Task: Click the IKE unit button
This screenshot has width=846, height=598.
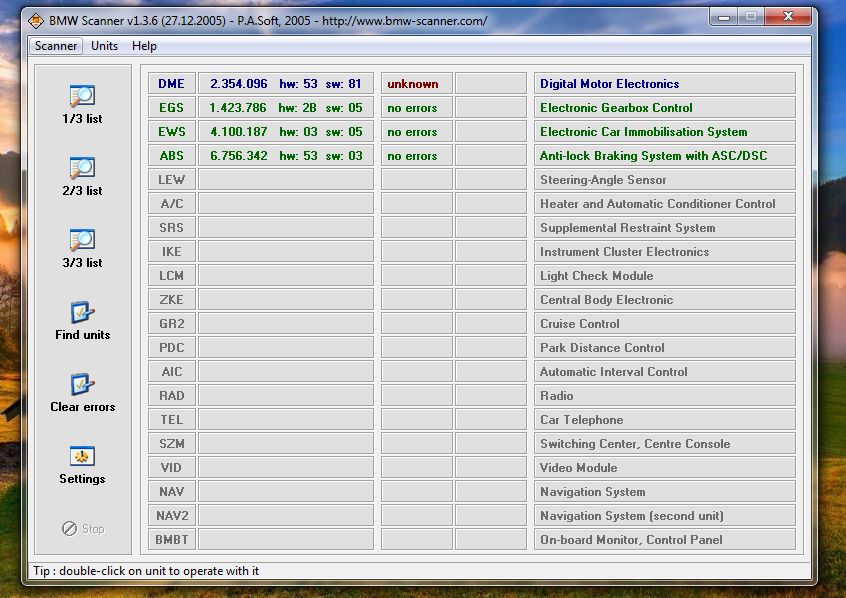Action: [x=172, y=252]
